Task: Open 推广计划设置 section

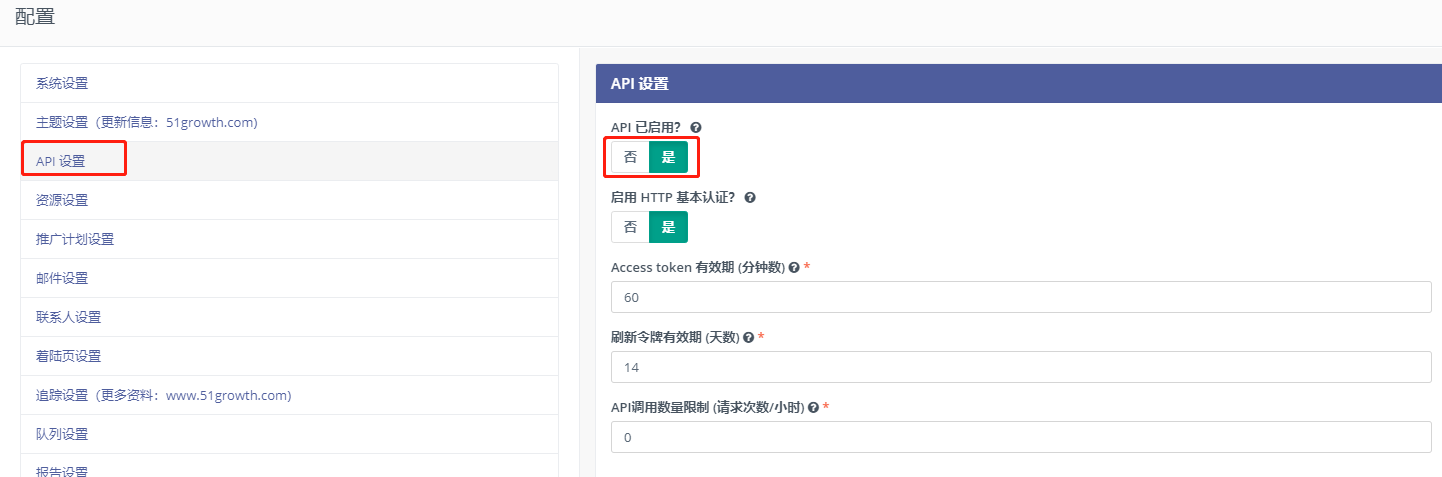Action: point(75,239)
